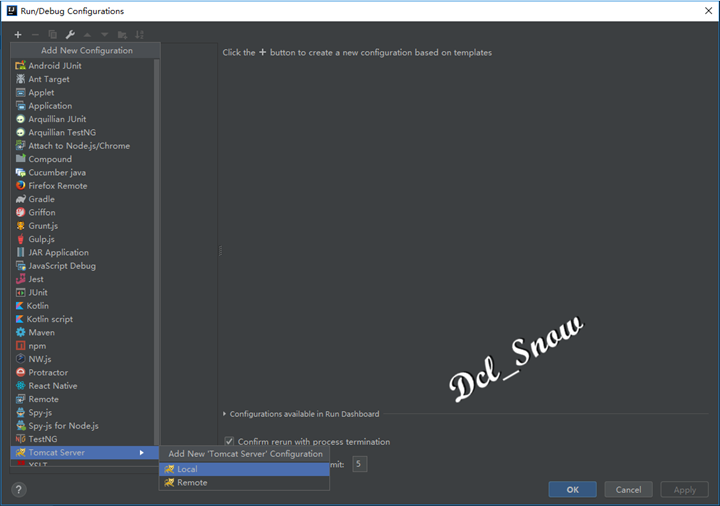
Task: Pick Attach to Node.js/Chrome
Action: tap(83, 146)
